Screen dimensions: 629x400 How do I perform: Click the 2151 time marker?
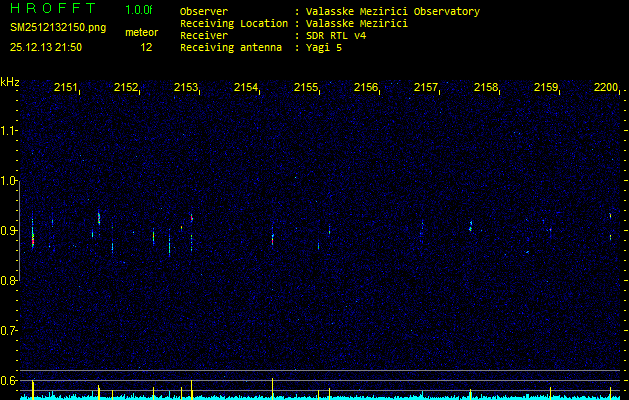coord(66,88)
